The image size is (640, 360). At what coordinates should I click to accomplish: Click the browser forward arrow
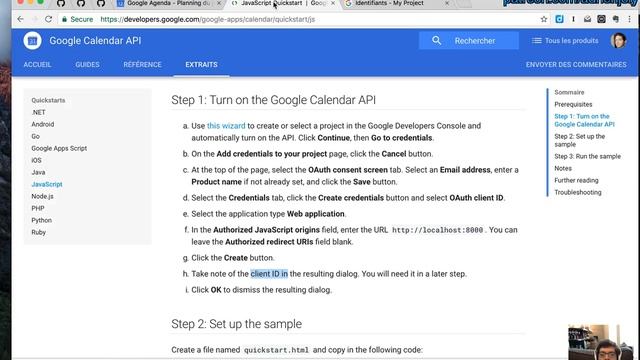pos(35,19)
